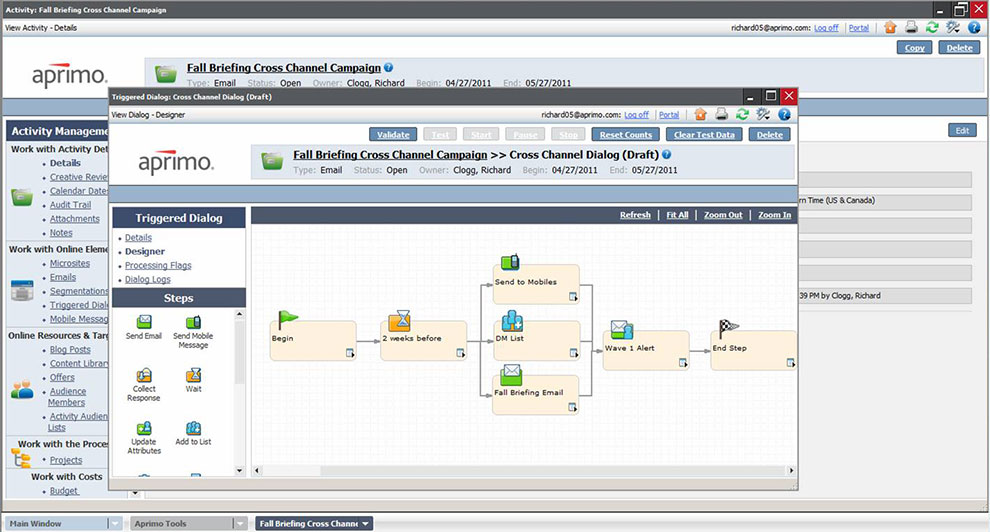This screenshot has height=532, width=990.
Task: Click Fall Briefing Cross Channel Campaign breadcrumb link
Action: click(390, 155)
